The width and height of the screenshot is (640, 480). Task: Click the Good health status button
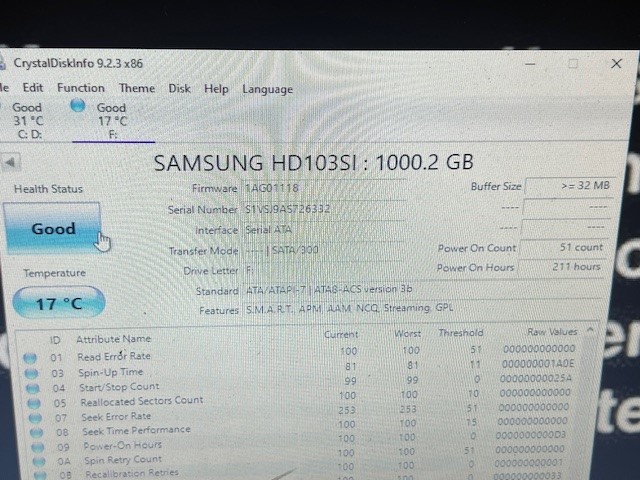coord(52,228)
